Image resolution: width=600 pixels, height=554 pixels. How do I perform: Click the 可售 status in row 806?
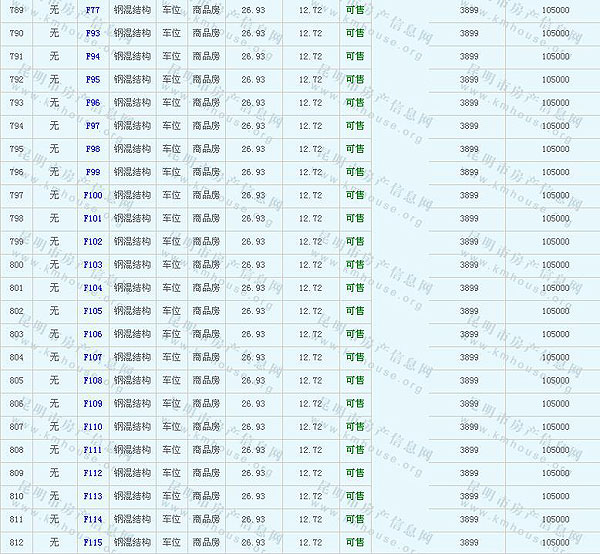coord(354,404)
